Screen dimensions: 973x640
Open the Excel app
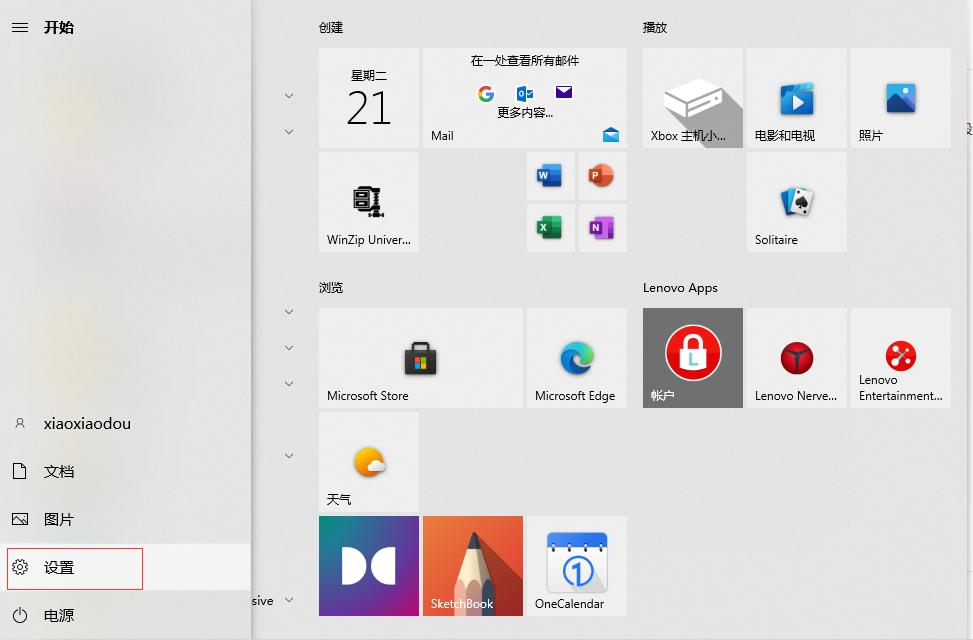(550, 226)
